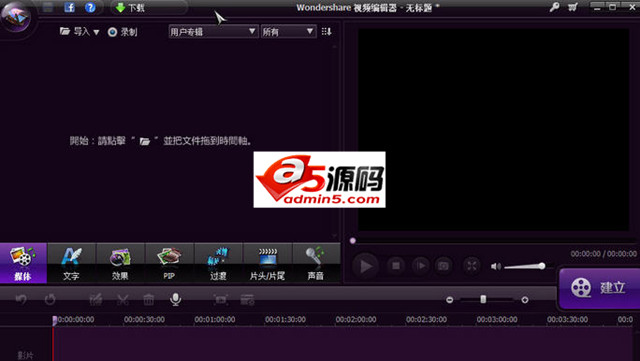Click the folder icon in the start hint
This screenshot has width=640, height=361.
(145, 141)
